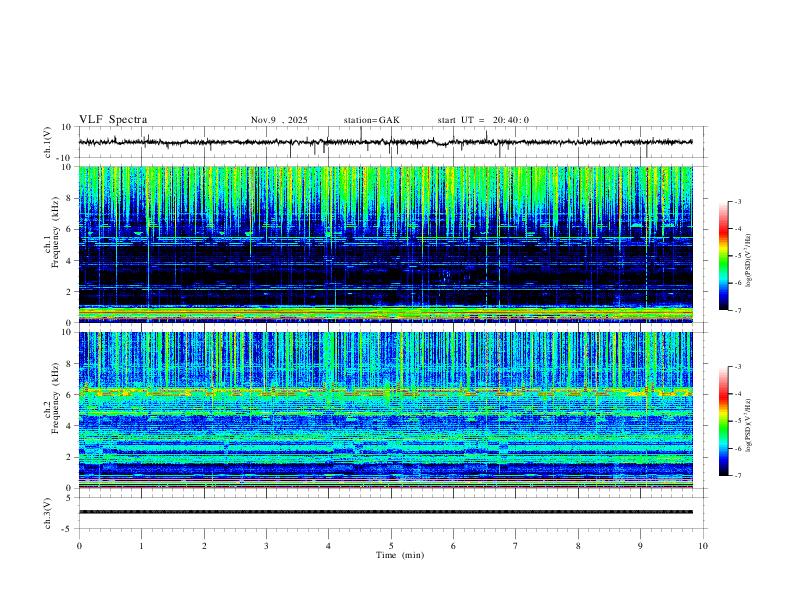Select the upper colorbar log(PSD) label
The width and height of the screenshot is (792, 612).
748,260
